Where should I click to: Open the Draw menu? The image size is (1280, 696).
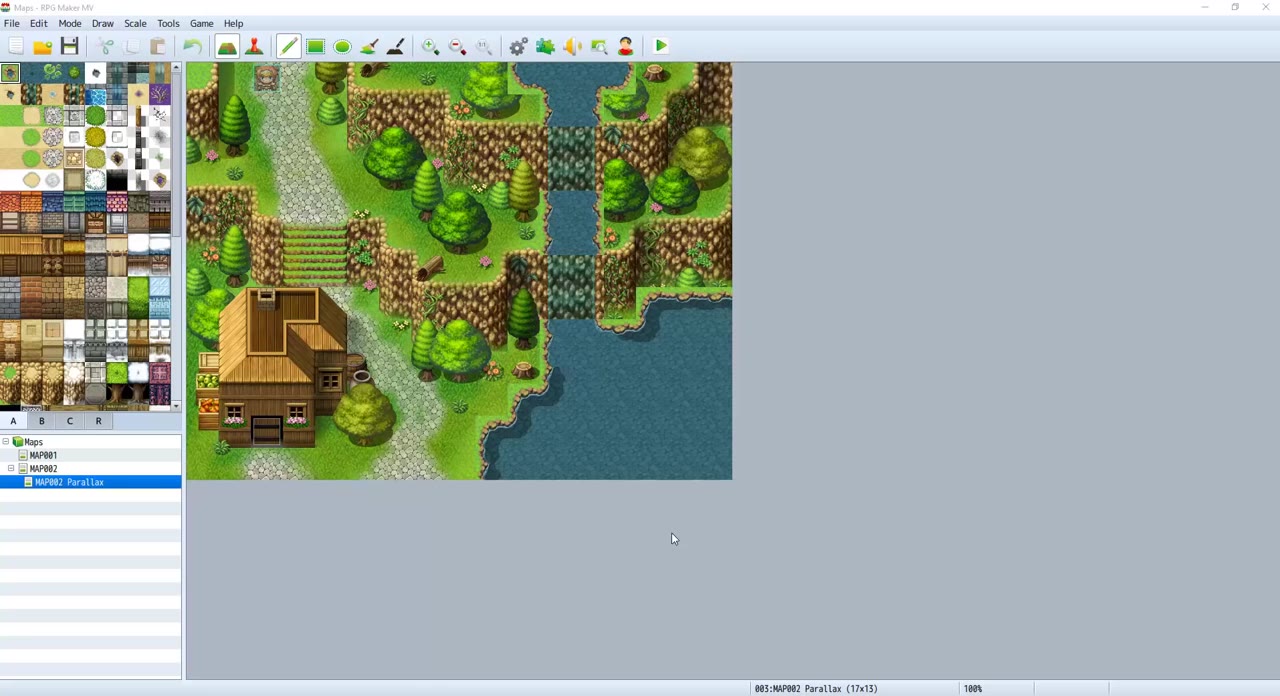pyautogui.click(x=103, y=23)
